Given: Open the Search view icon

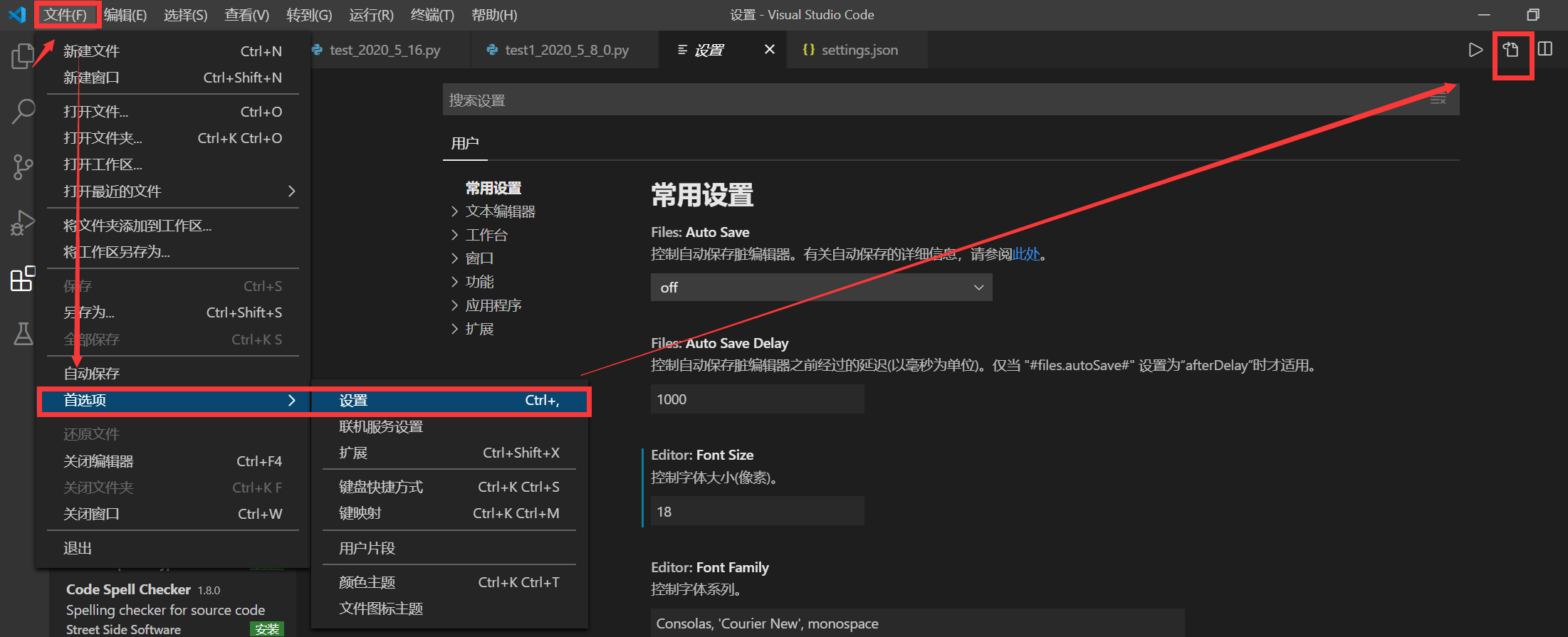Looking at the screenshot, I should tap(23, 112).
